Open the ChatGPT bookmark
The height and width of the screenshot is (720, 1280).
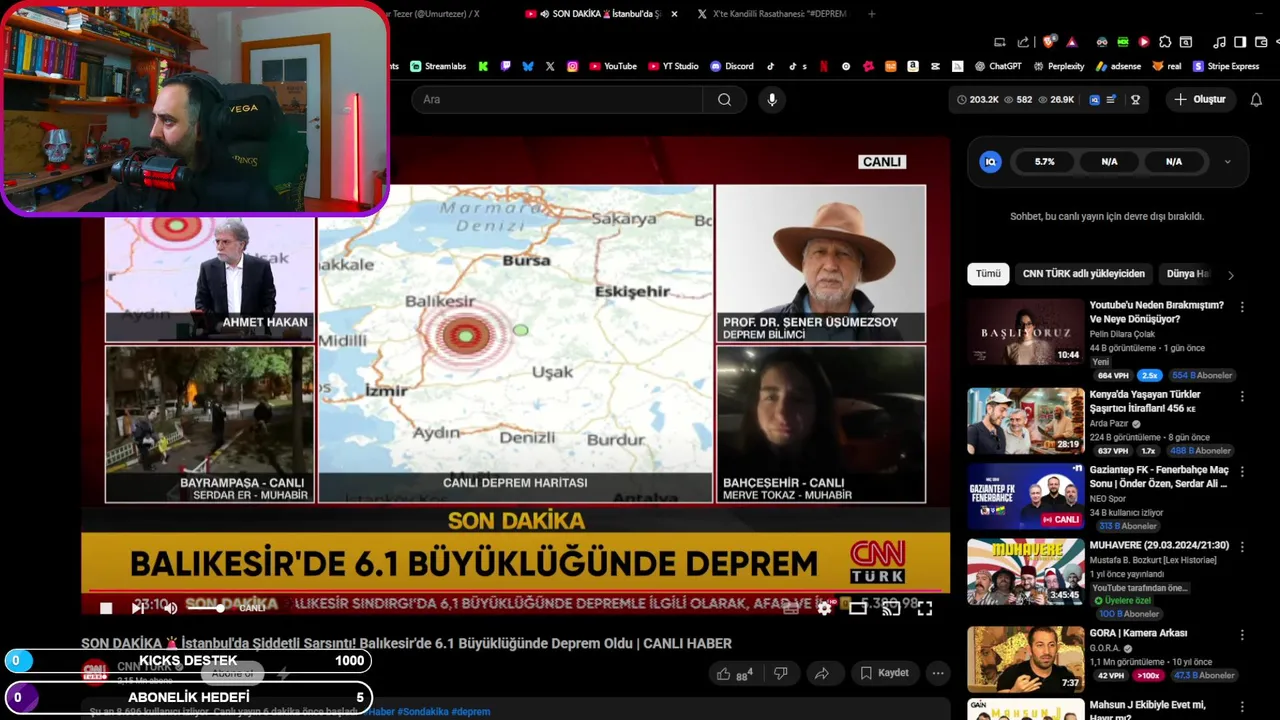click(998, 66)
